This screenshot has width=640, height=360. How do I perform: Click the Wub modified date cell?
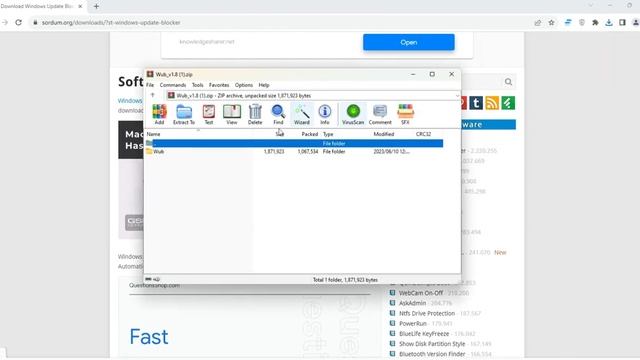[x=391, y=151]
